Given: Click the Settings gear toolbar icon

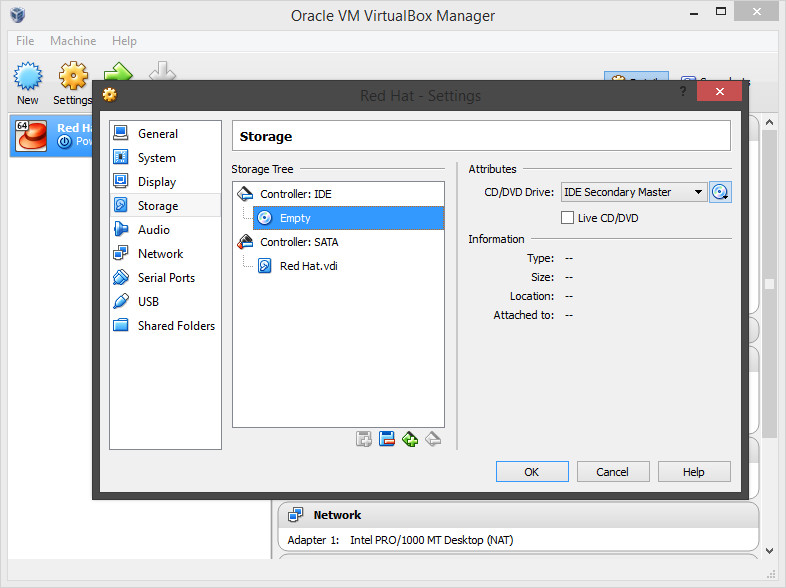Looking at the screenshot, I should 73,76.
